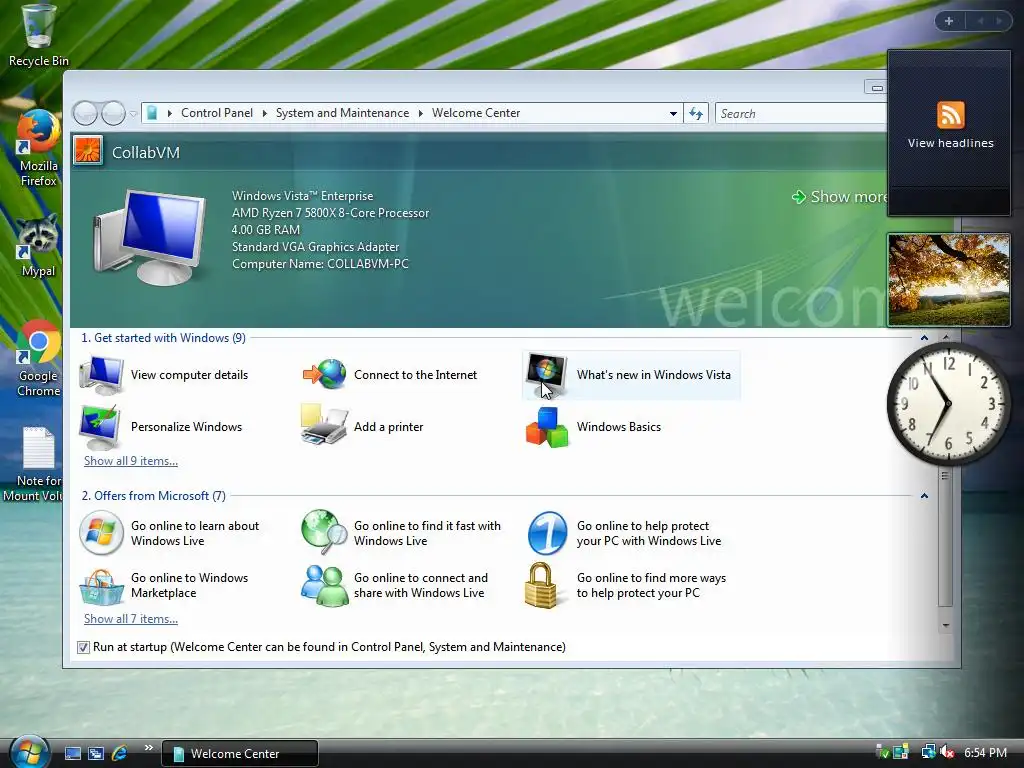The width and height of the screenshot is (1024, 768).
Task: Click the Add a printer icon
Action: (x=324, y=425)
